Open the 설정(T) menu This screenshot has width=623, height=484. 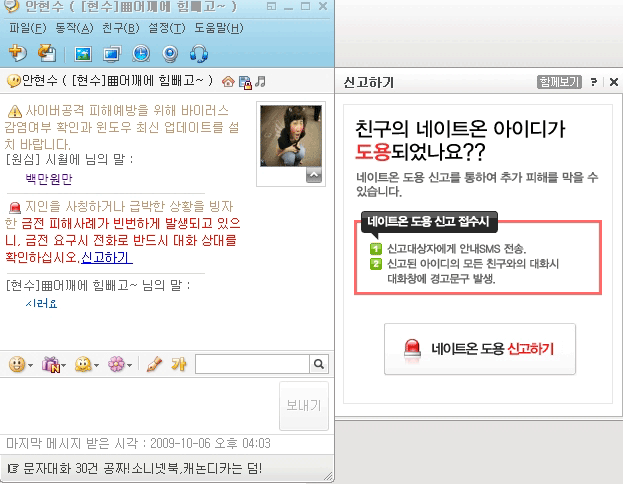tap(167, 28)
